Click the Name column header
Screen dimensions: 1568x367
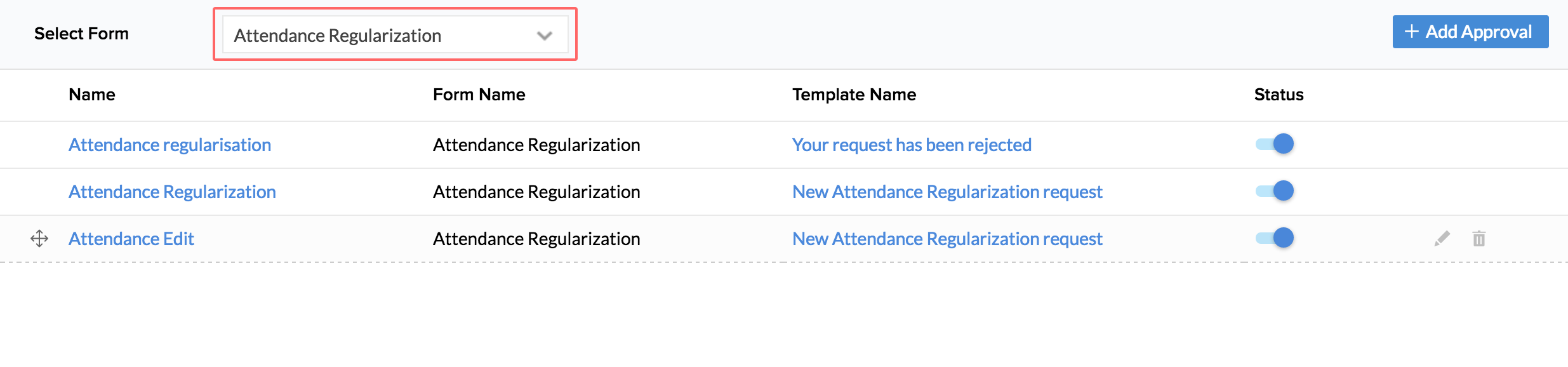point(92,95)
